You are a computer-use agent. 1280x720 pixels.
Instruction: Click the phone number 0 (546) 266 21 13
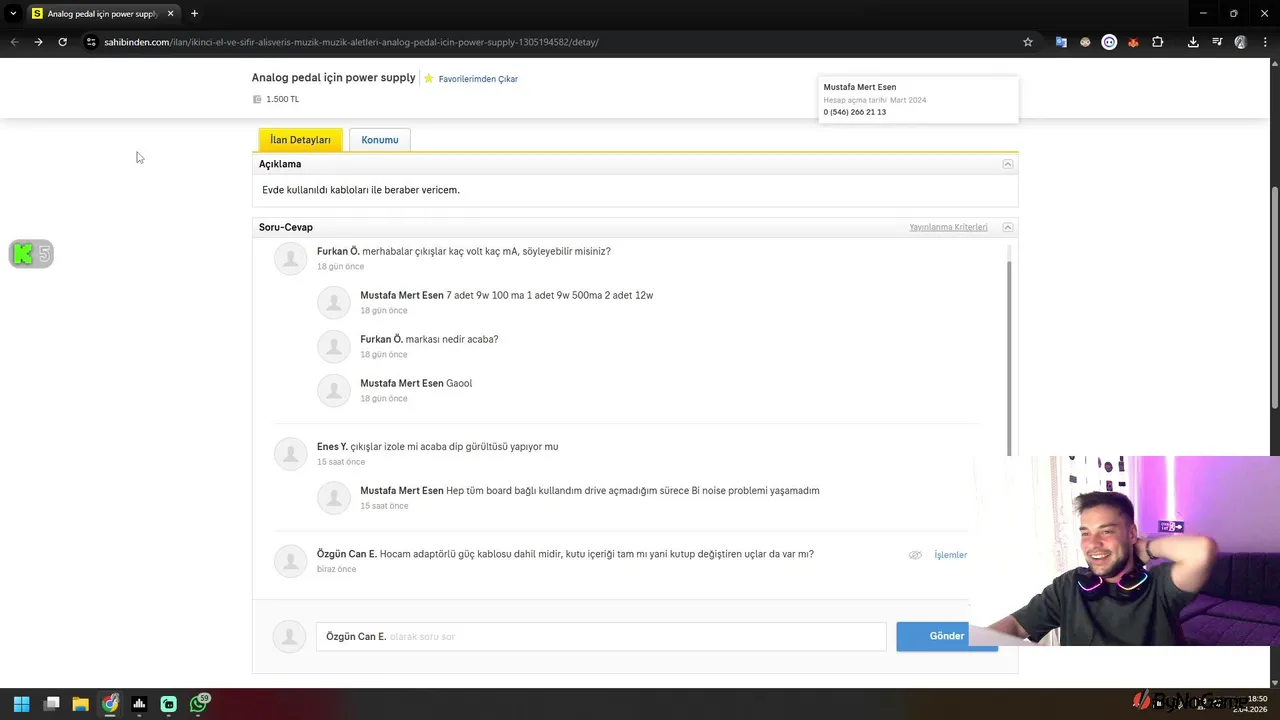pos(855,112)
